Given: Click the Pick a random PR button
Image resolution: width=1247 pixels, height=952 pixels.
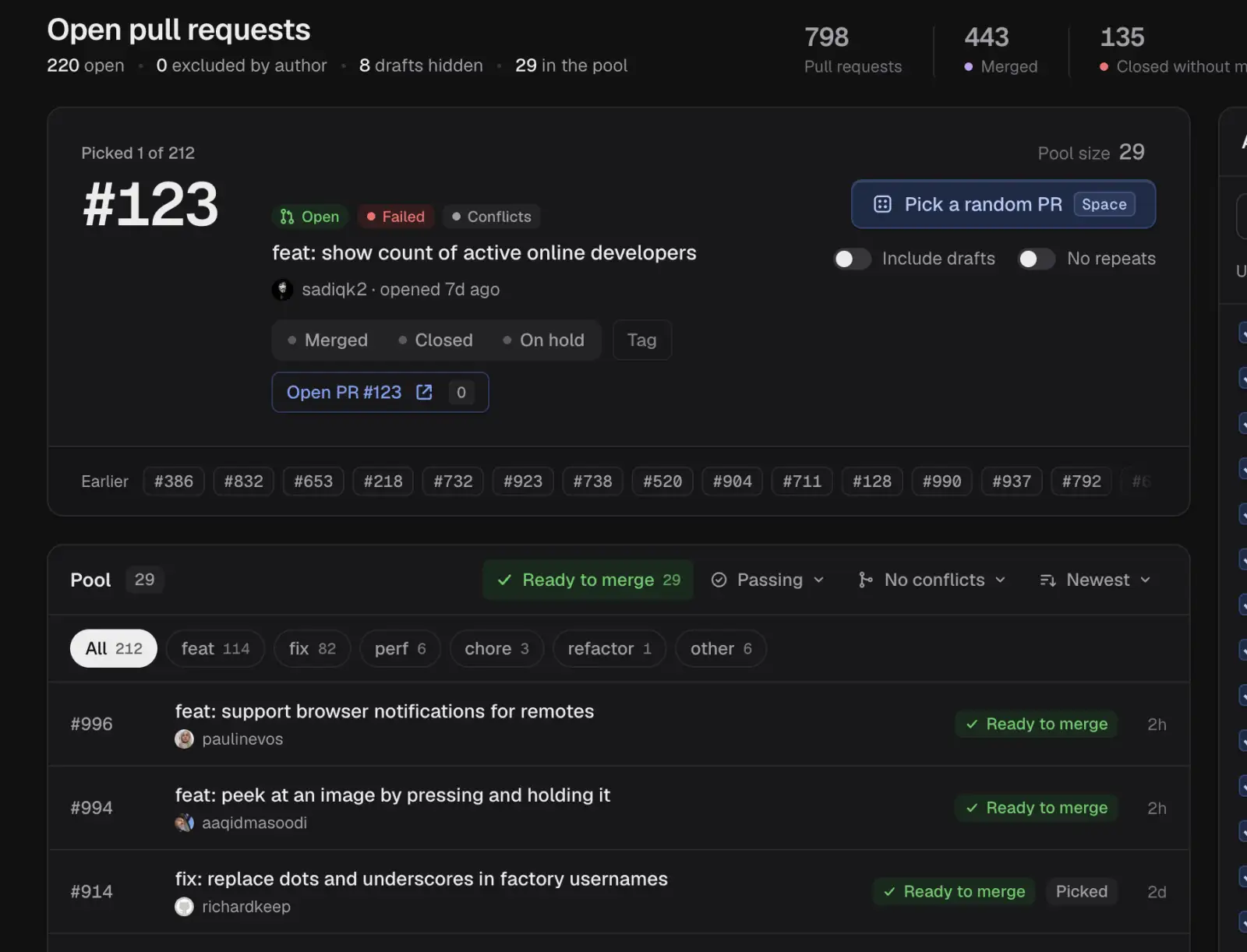Looking at the screenshot, I should pyautogui.click(x=1003, y=204).
